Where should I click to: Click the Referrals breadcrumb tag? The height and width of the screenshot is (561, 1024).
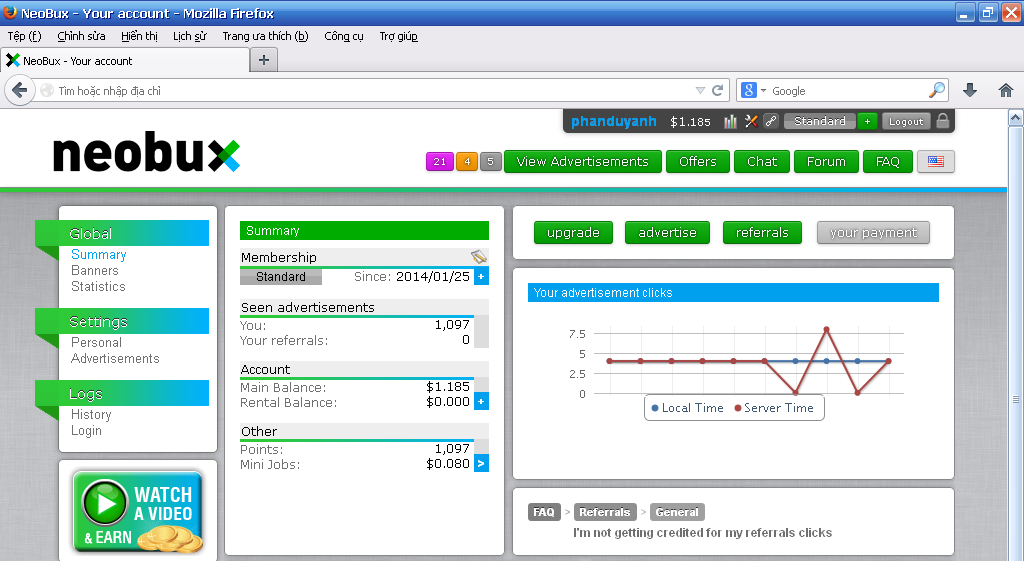click(x=605, y=512)
